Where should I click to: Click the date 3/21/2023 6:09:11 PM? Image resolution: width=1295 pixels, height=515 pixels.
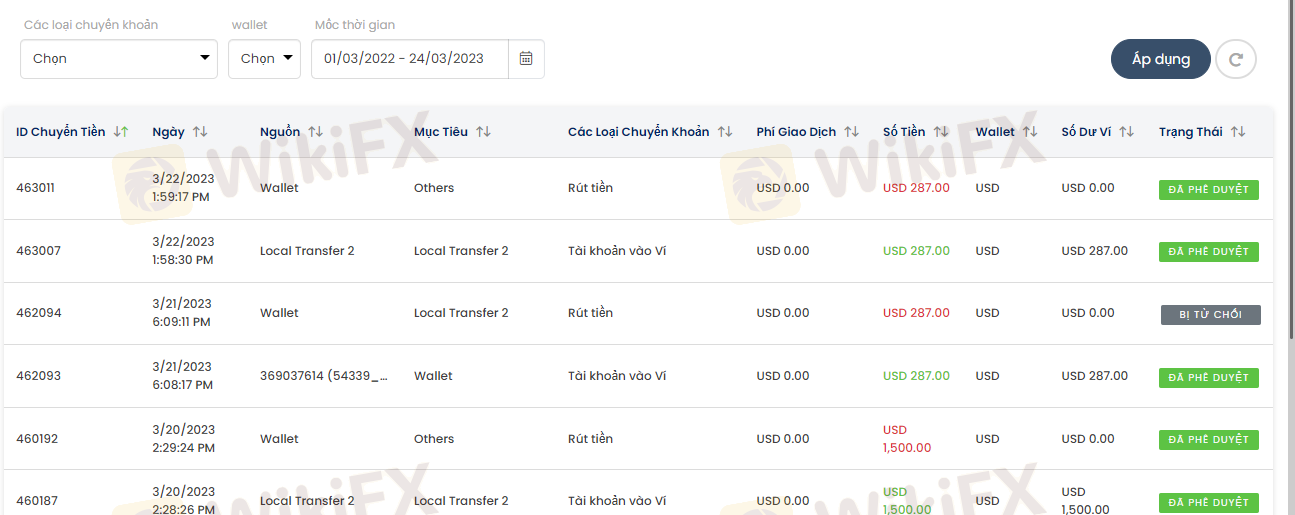click(183, 313)
